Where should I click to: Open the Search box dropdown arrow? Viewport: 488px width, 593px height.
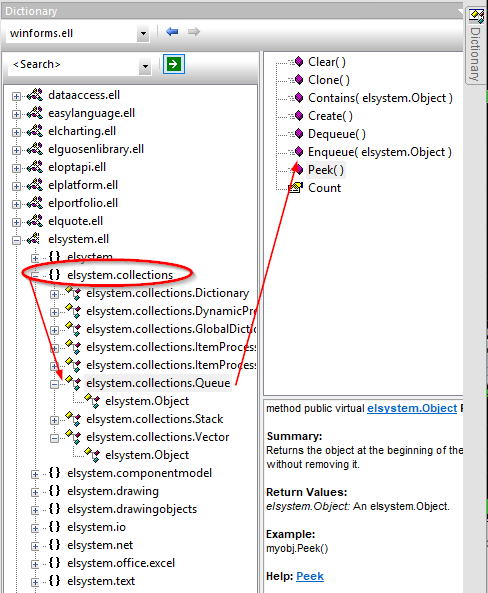(145, 67)
